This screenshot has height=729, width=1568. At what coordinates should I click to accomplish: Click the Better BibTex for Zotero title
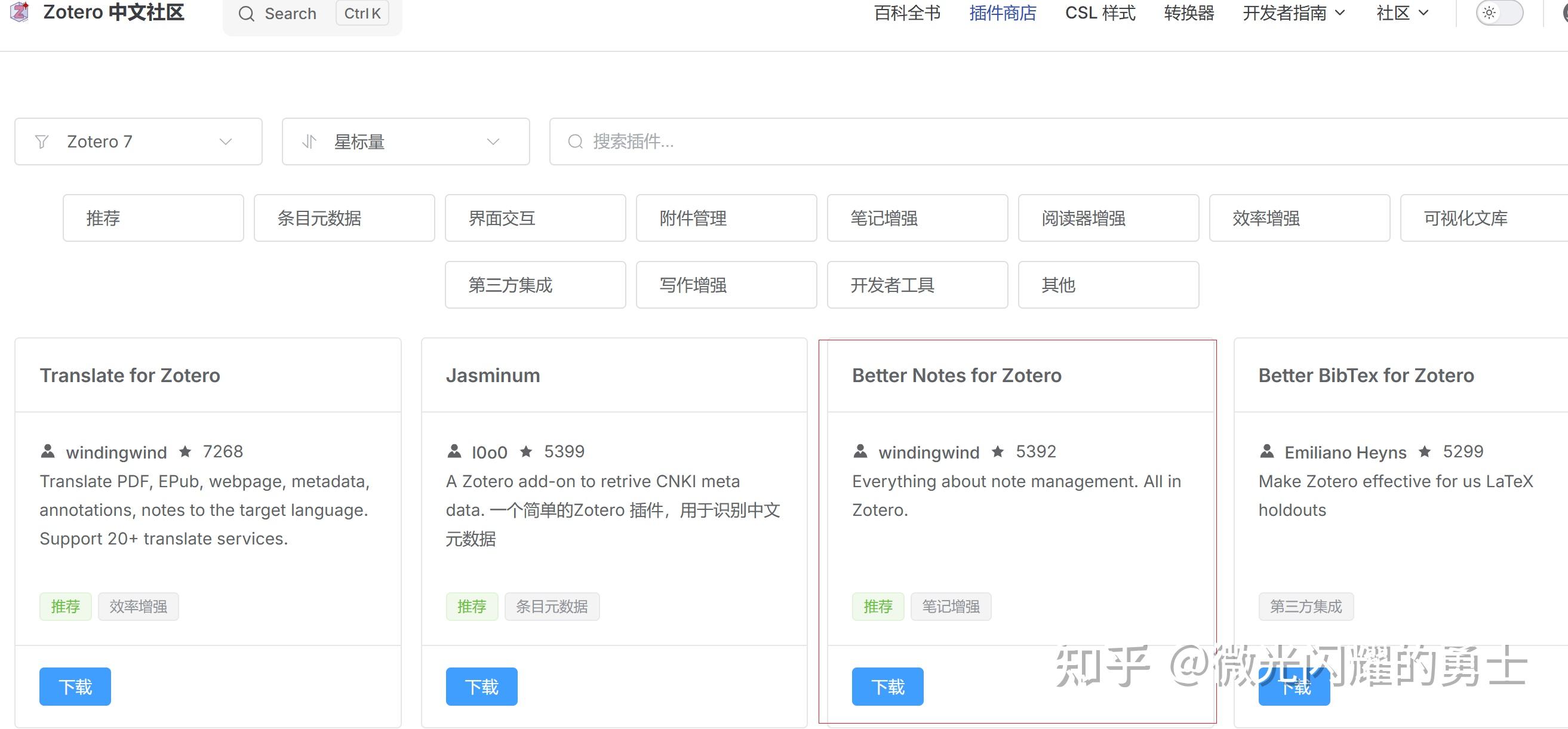1367,376
